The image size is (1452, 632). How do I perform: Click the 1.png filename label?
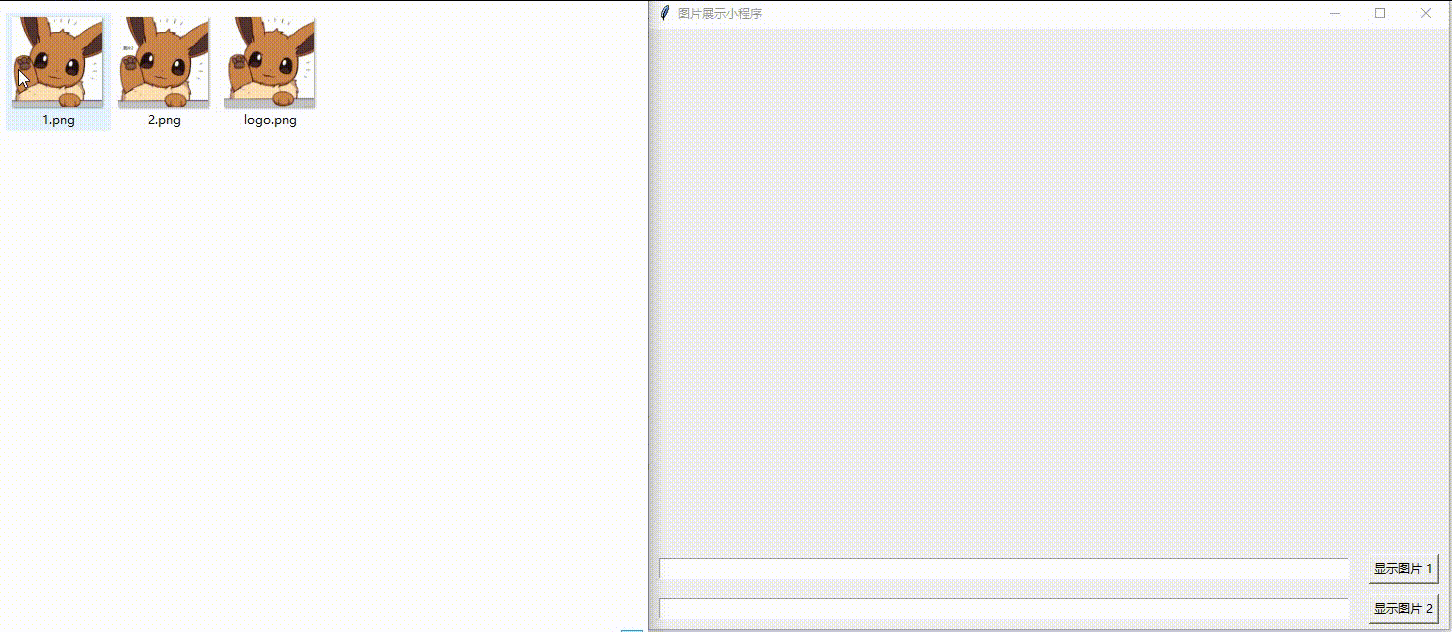coord(58,120)
